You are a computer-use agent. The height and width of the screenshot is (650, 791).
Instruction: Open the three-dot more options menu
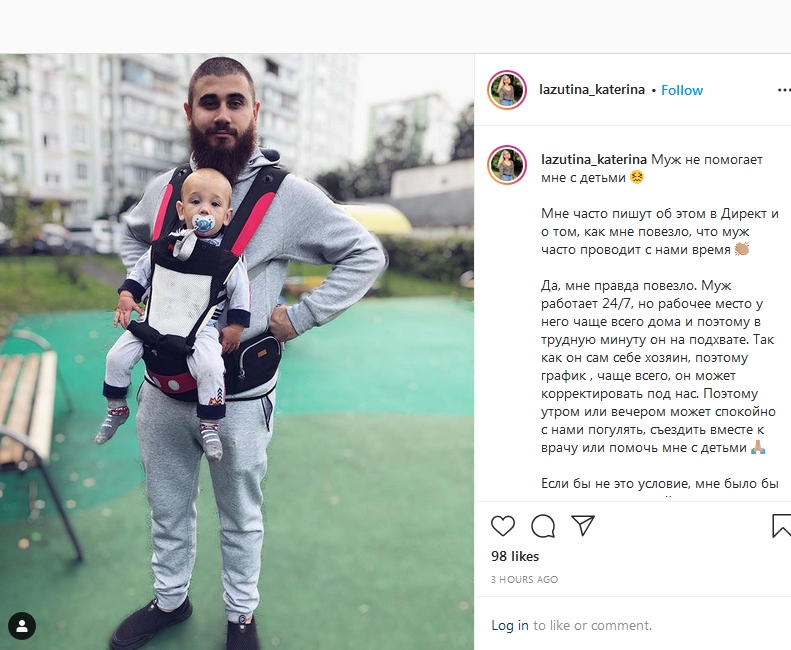(783, 90)
